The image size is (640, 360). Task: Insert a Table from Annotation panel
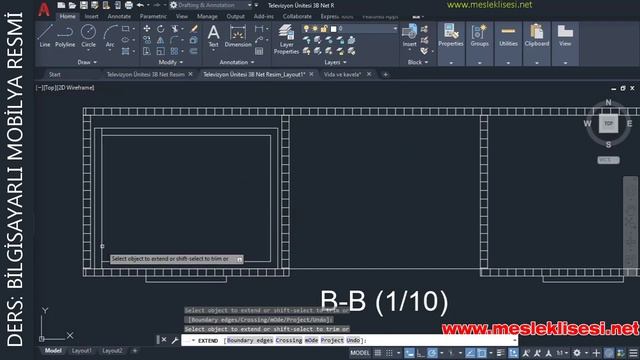(259, 51)
